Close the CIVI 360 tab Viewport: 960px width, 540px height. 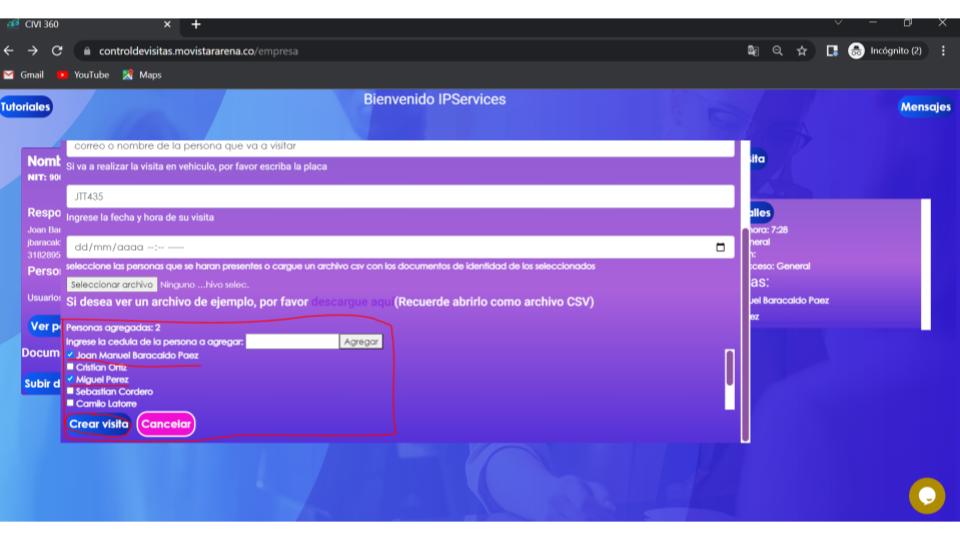pyautogui.click(x=167, y=24)
